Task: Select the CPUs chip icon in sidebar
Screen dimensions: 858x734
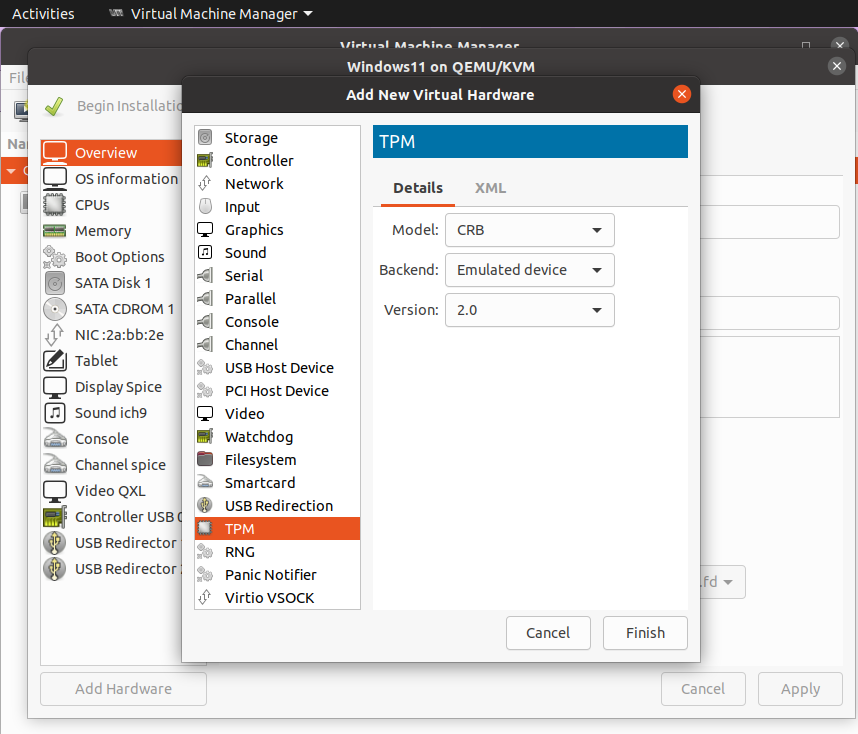Action: point(55,205)
